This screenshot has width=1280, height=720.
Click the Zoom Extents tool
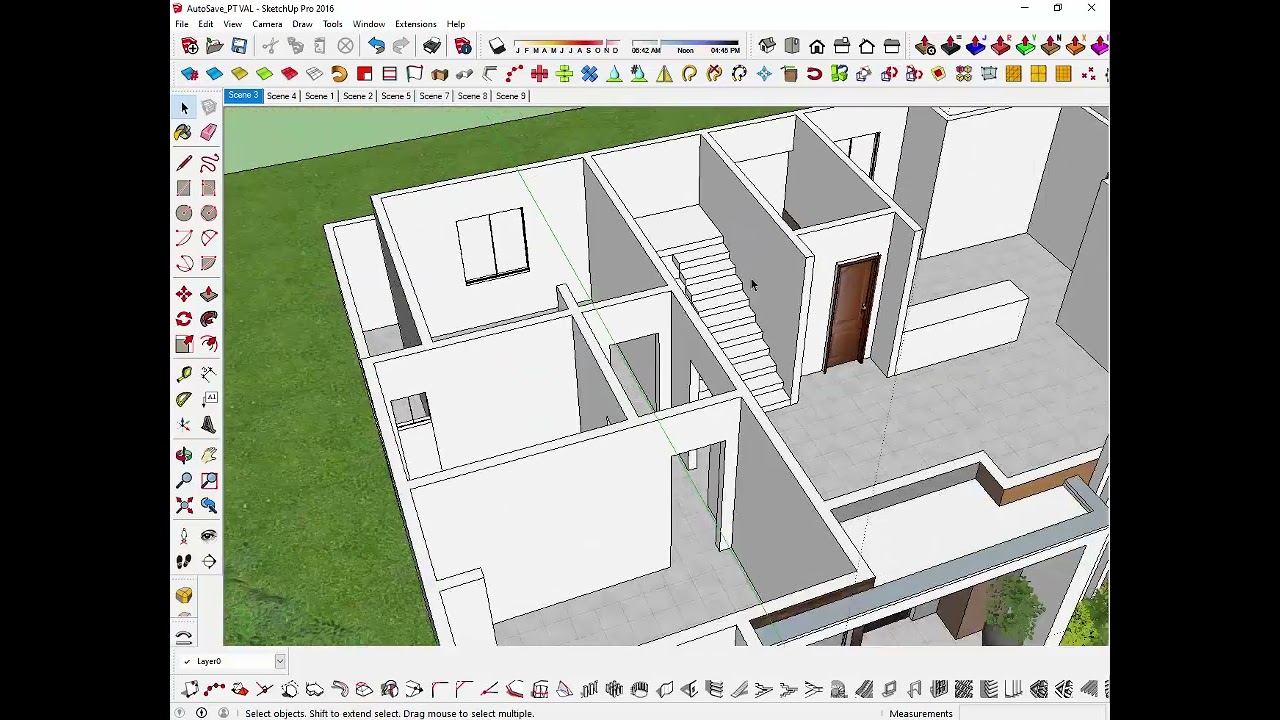coord(184,505)
